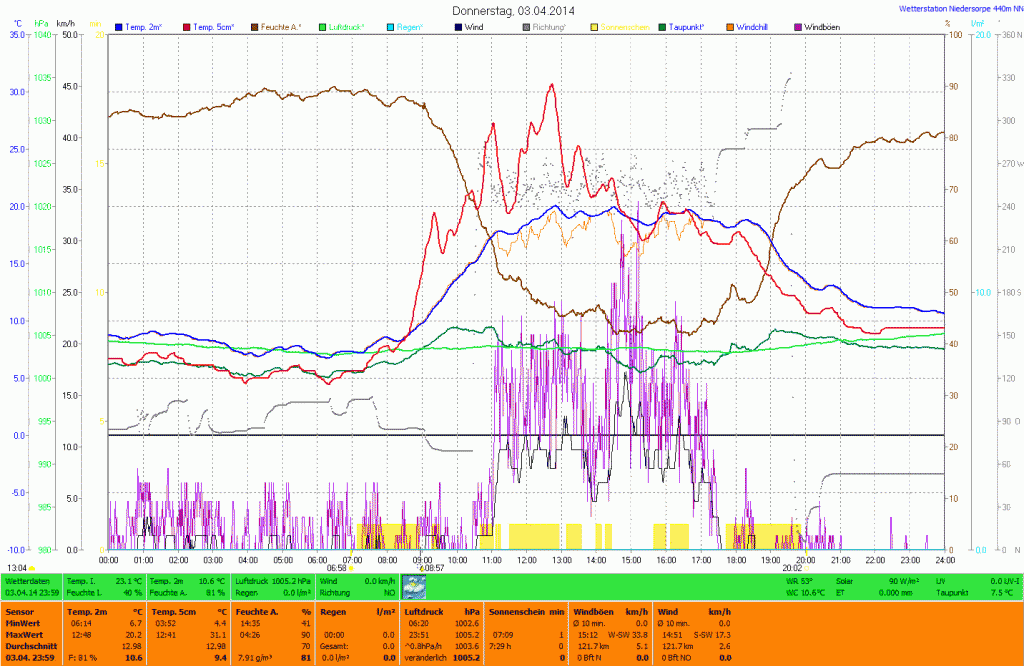Screen dimensions: 1024x666
Task: Click the 'Temp. 2m' column header in orange table
Action: point(87,612)
